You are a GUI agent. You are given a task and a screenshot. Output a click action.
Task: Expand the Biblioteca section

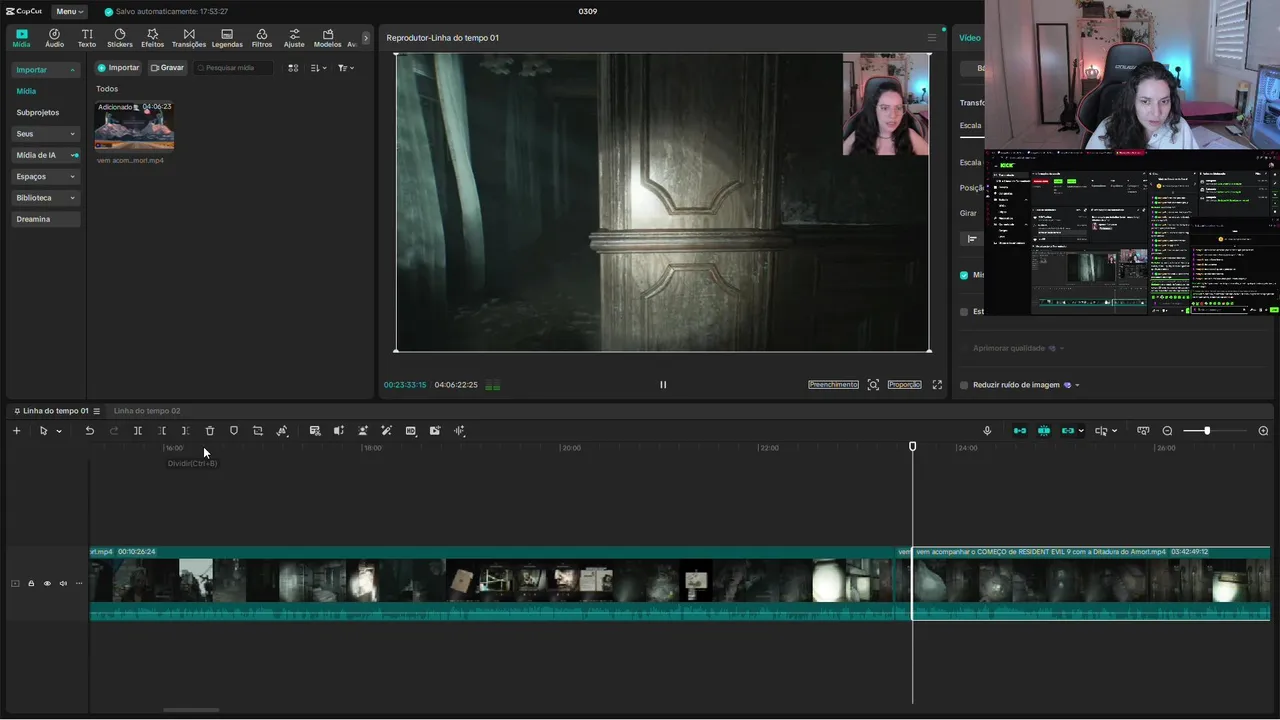[45, 198]
